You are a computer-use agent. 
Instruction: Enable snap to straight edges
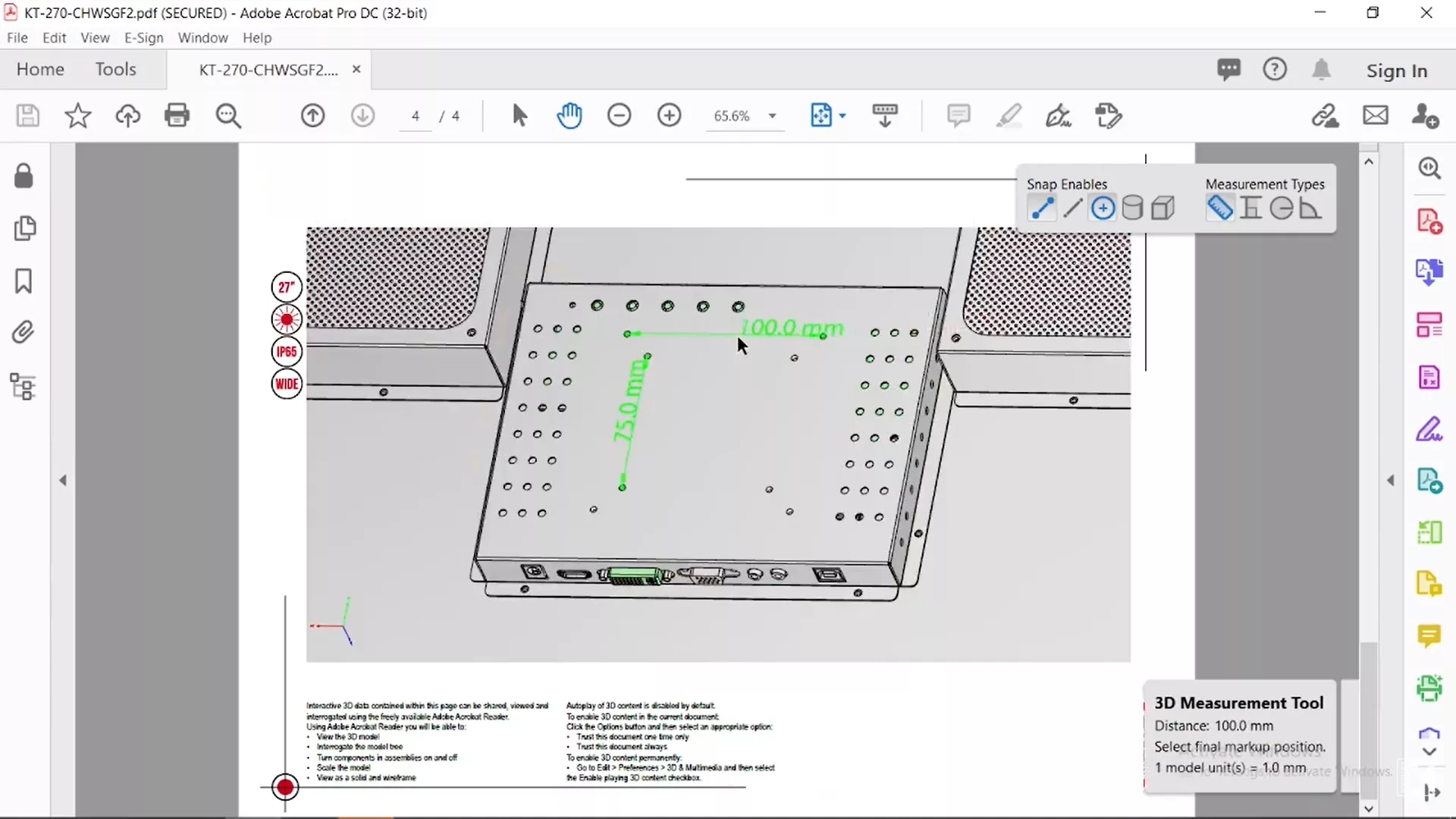(x=1072, y=208)
